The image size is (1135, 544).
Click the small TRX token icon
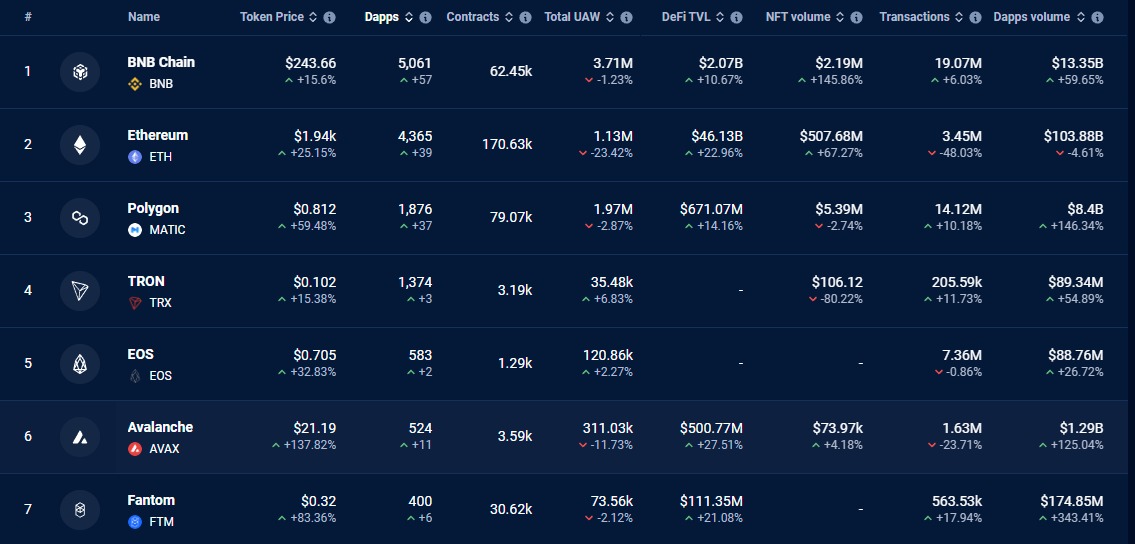[135, 303]
